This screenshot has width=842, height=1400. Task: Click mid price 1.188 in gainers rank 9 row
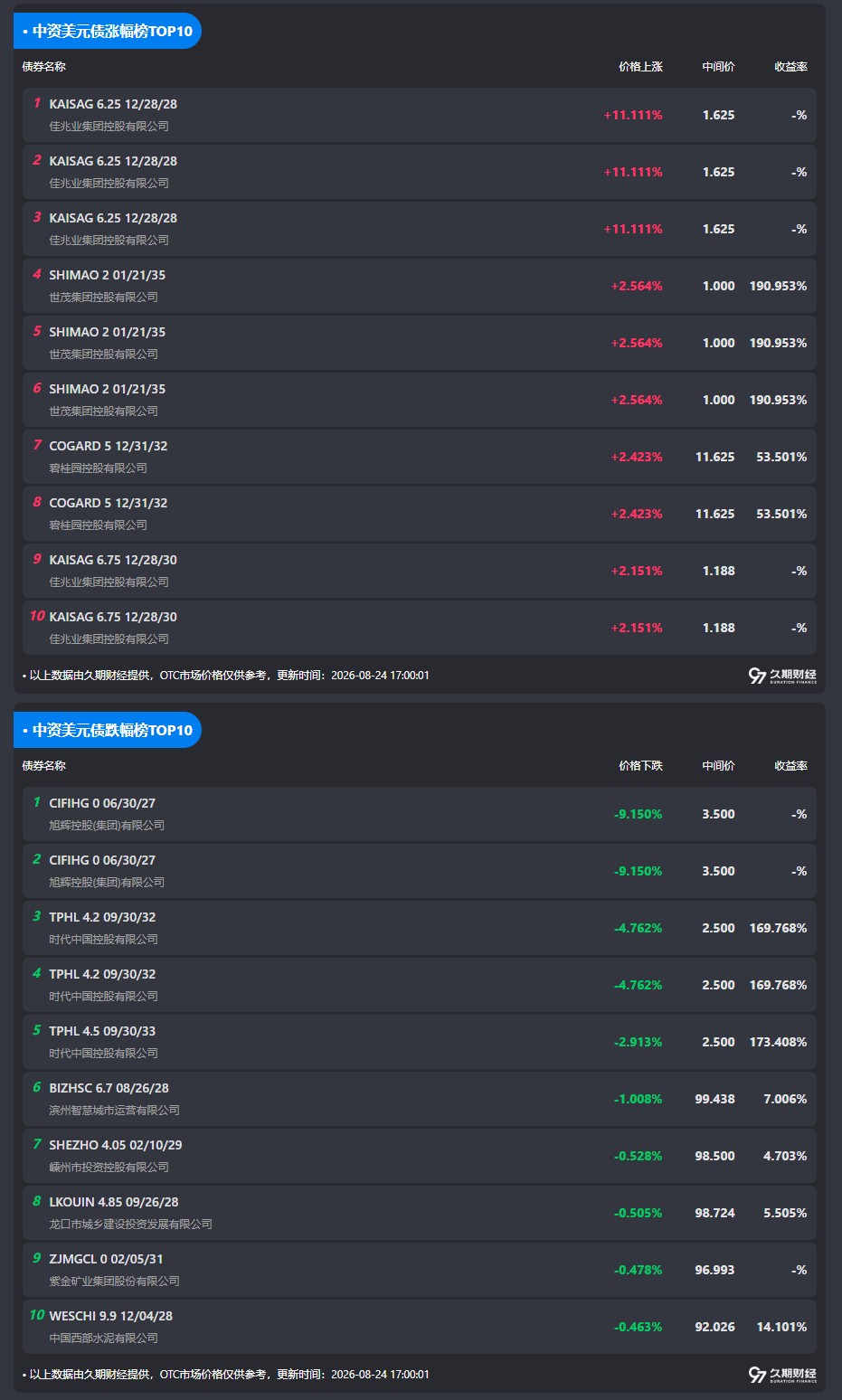click(718, 571)
